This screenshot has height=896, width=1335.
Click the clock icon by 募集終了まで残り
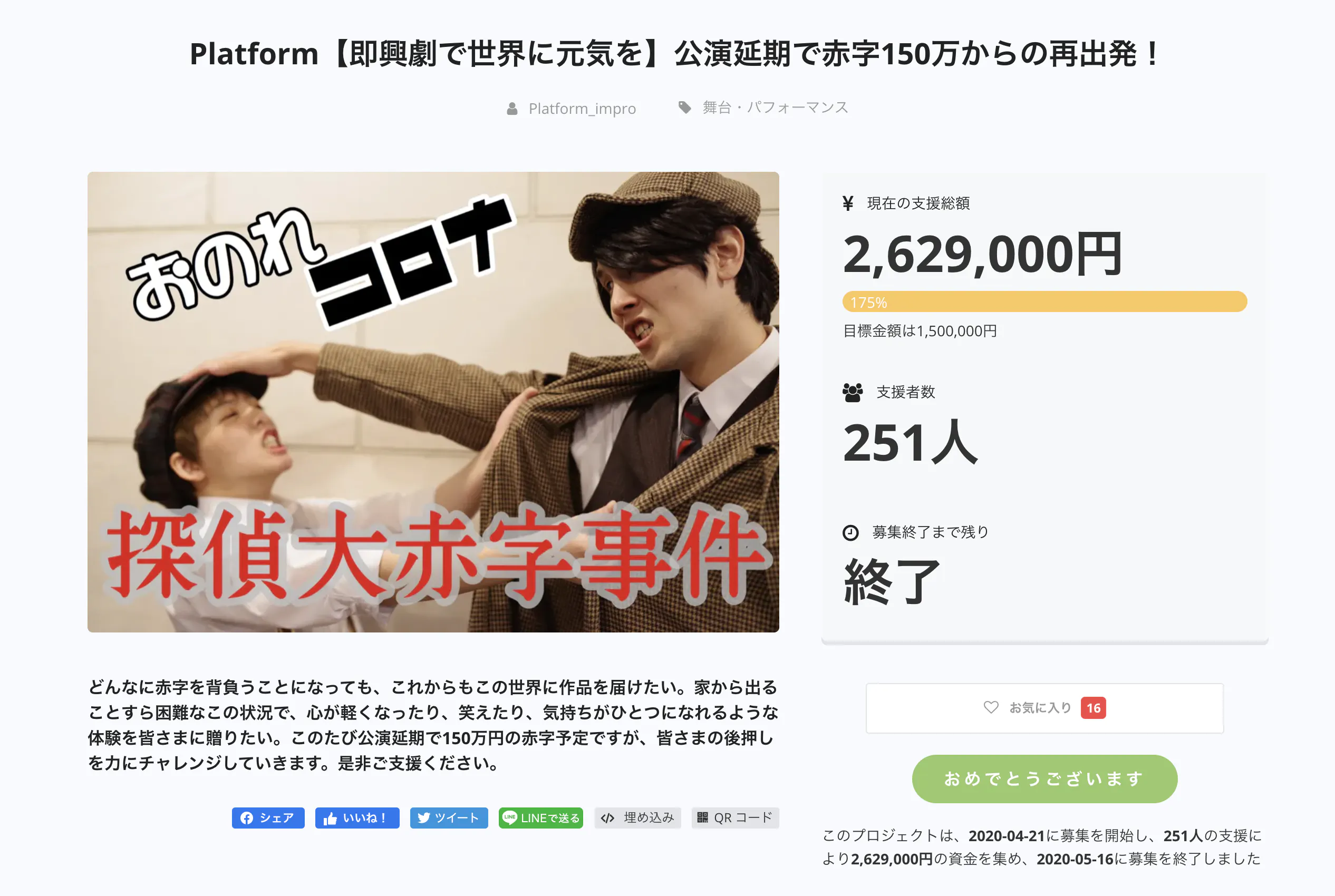coord(850,532)
